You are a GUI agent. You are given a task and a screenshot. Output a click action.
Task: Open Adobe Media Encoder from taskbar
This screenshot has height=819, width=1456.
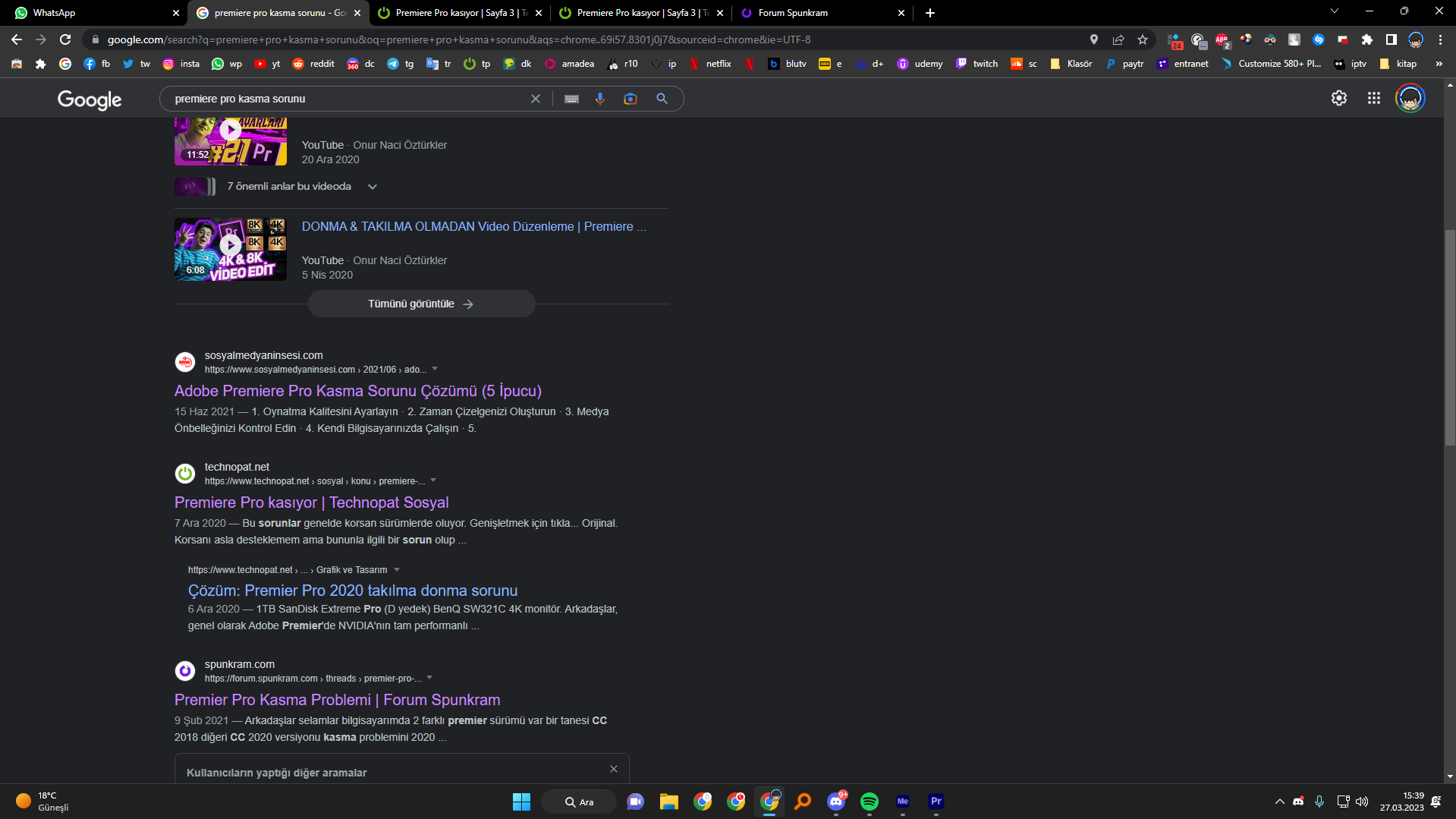pos(903,802)
